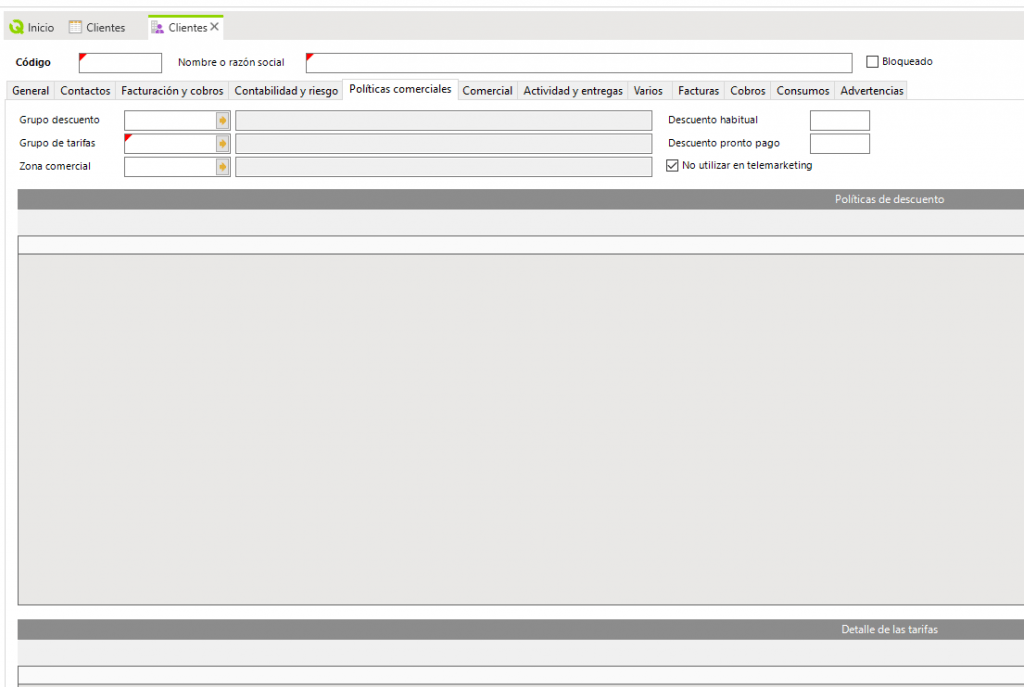Open Zona comercial lookup arrow
Image resolution: width=1024 pixels, height=687 pixels.
(x=223, y=167)
